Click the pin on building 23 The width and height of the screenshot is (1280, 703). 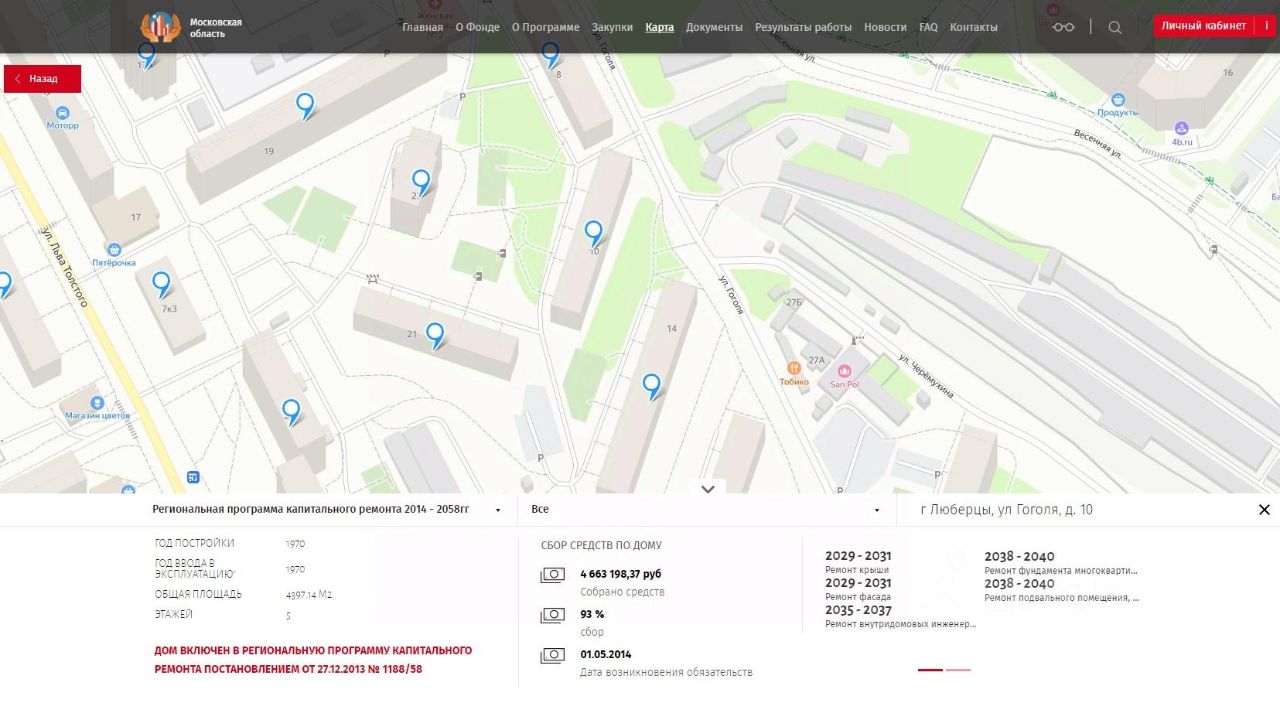[x=421, y=181]
